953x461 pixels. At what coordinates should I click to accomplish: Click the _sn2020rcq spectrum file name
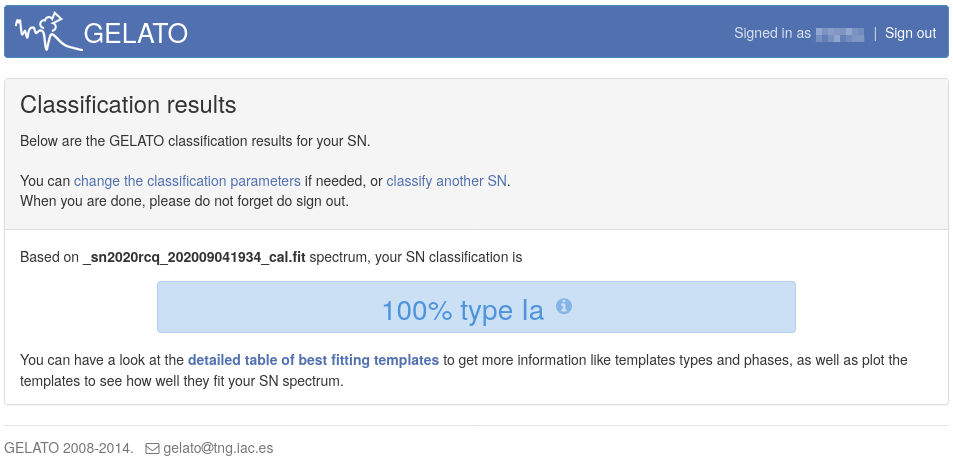194,257
